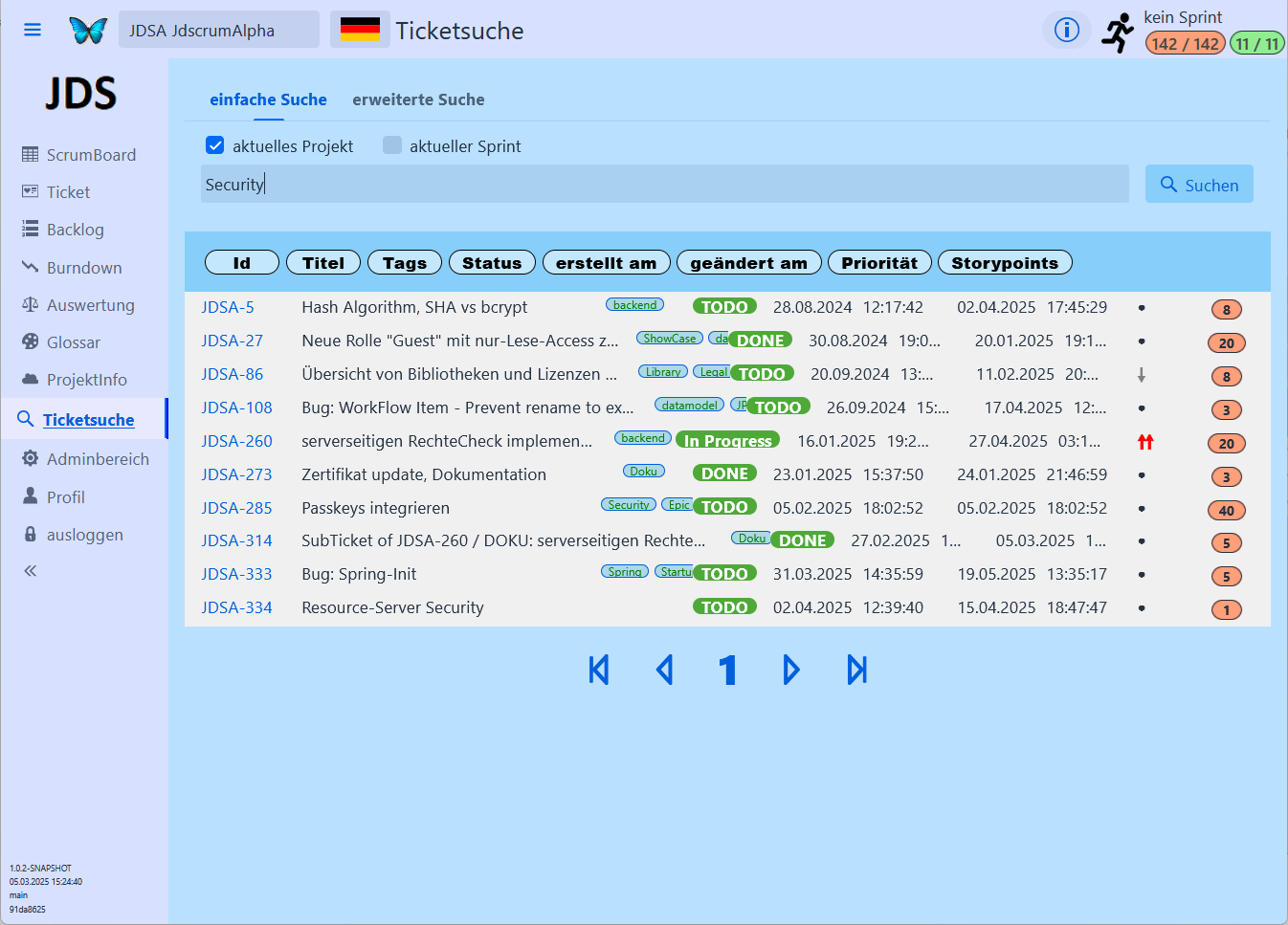Image resolution: width=1288 pixels, height=925 pixels.
Task: Switch language via German flag
Action: click(360, 30)
